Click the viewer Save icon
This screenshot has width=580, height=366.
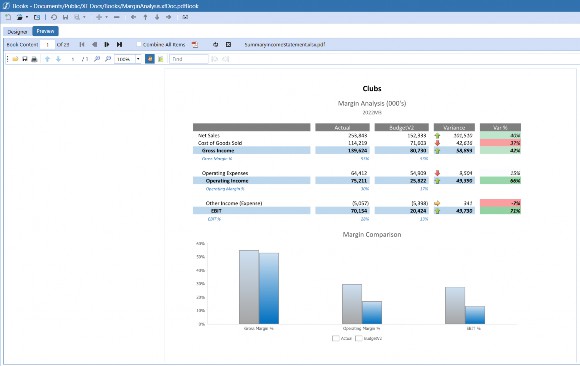pyautogui.click(x=25, y=59)
